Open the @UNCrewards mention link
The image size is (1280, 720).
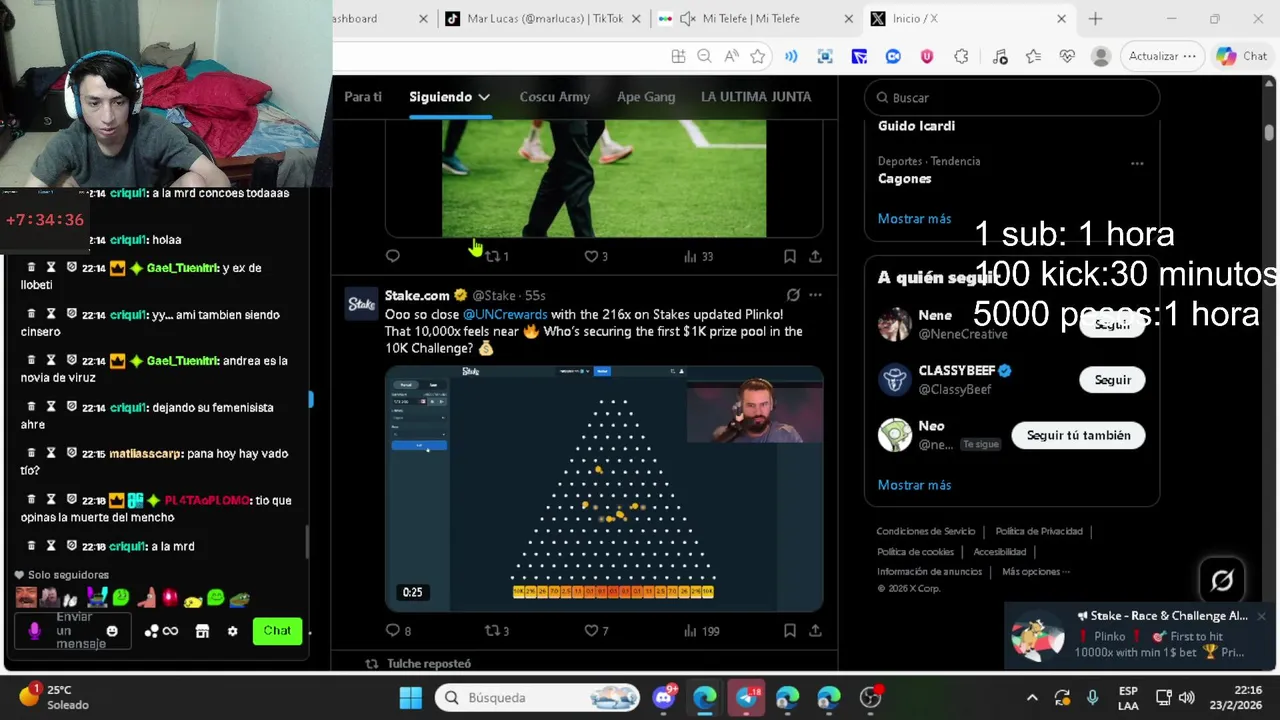pos(505,314)
